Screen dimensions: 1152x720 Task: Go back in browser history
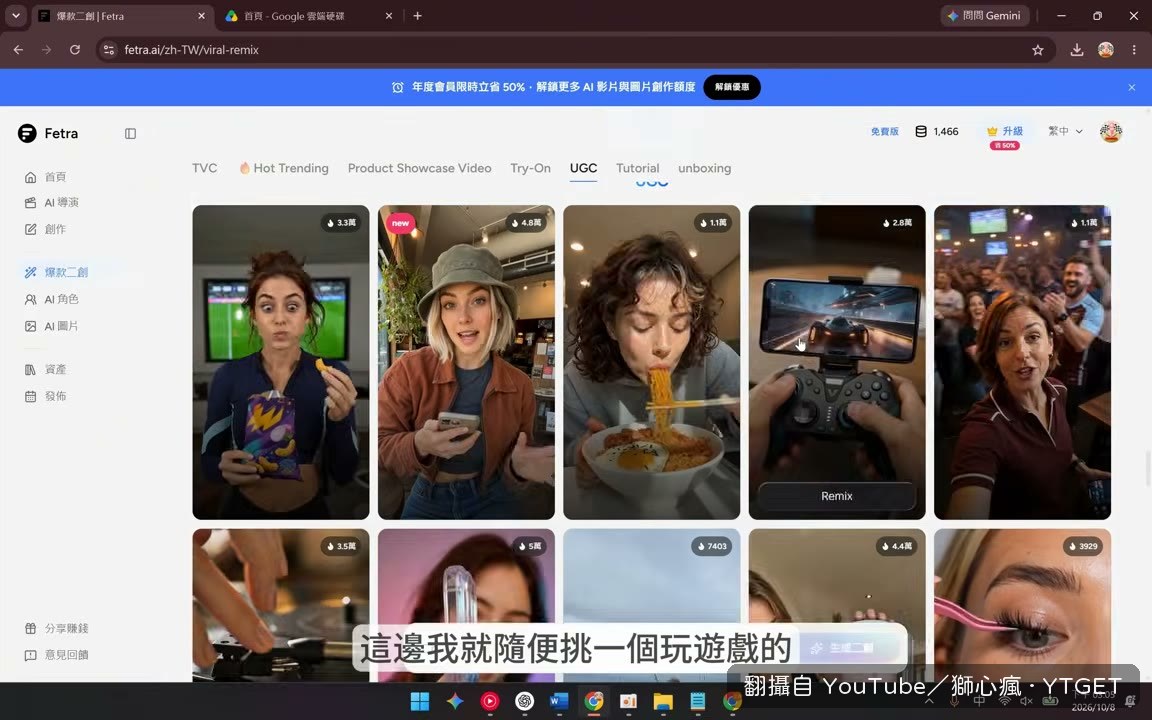click(x=18, y=50)
